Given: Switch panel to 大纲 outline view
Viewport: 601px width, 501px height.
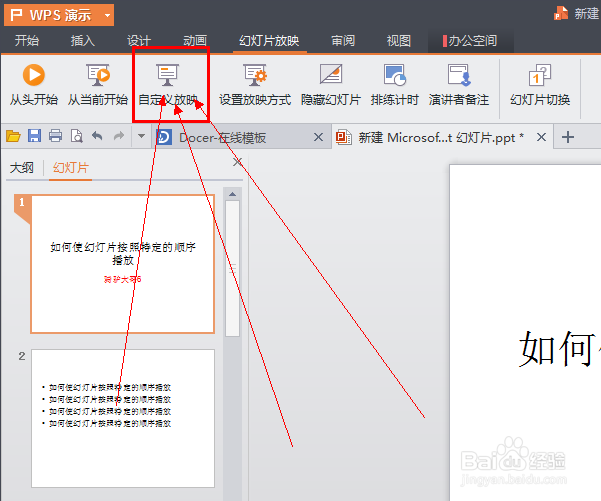Looking at the screenshot, I should (21, 168).
